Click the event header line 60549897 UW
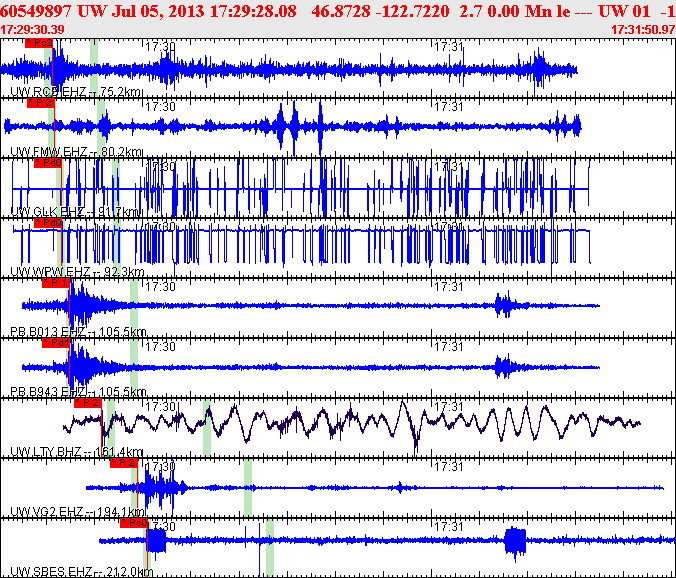 click(x=338, y=11)
